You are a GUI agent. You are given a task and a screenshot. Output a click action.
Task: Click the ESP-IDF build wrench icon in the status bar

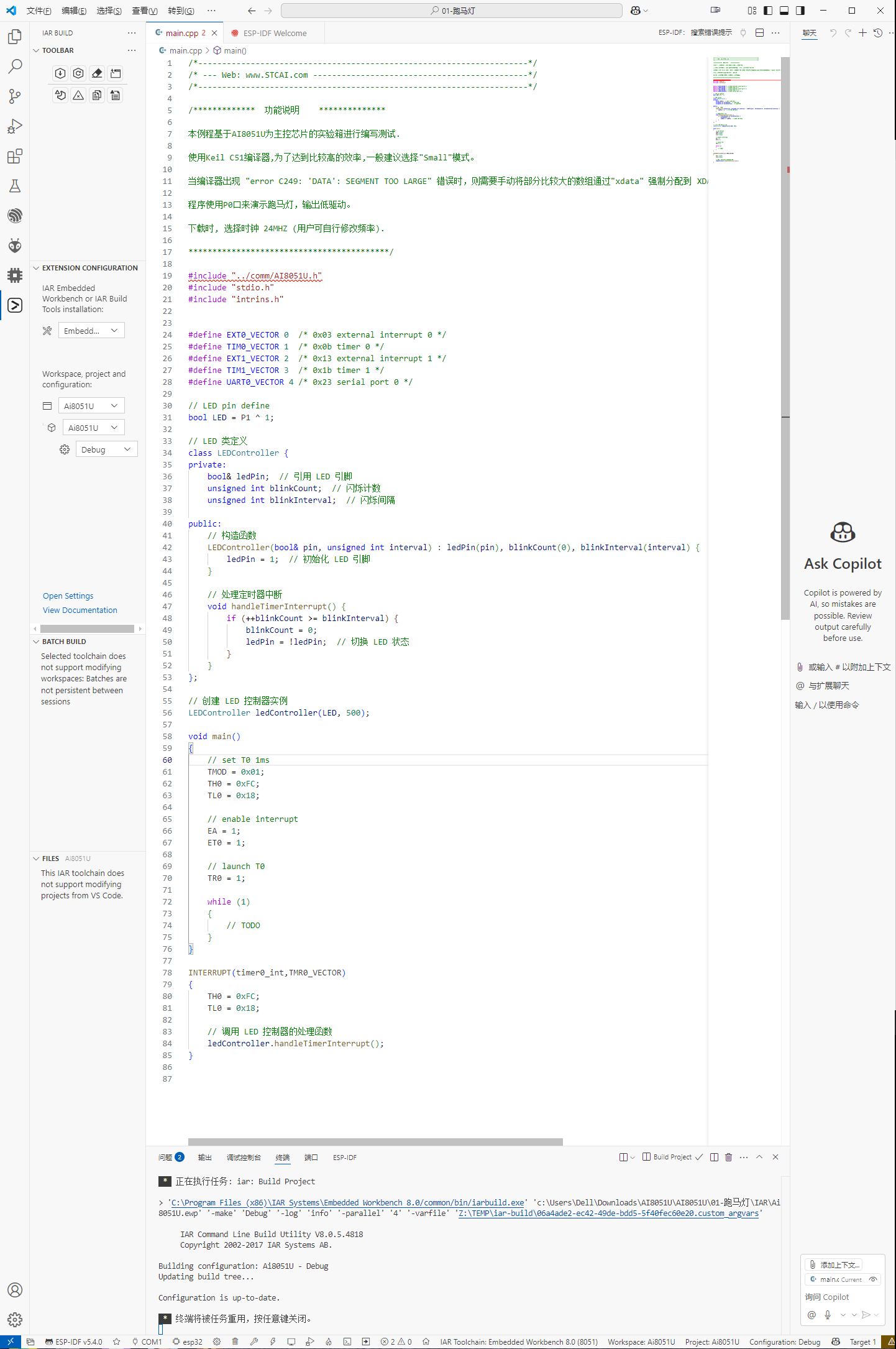(x=254, y=1342)
